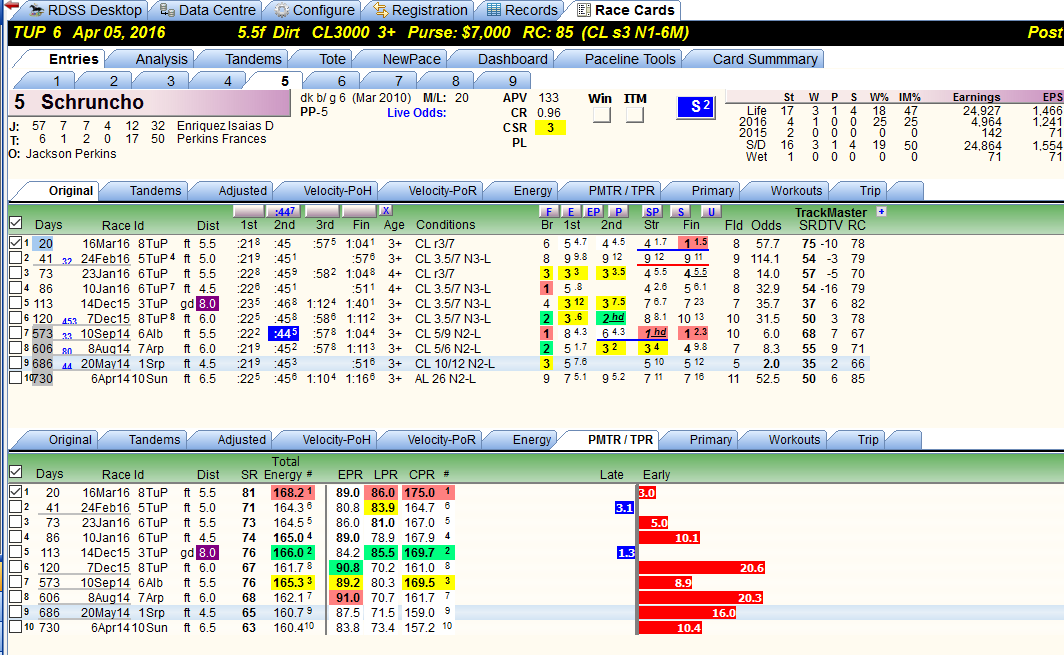Toggle the select-all checkbox above the Original table

[x=16, y=223]
